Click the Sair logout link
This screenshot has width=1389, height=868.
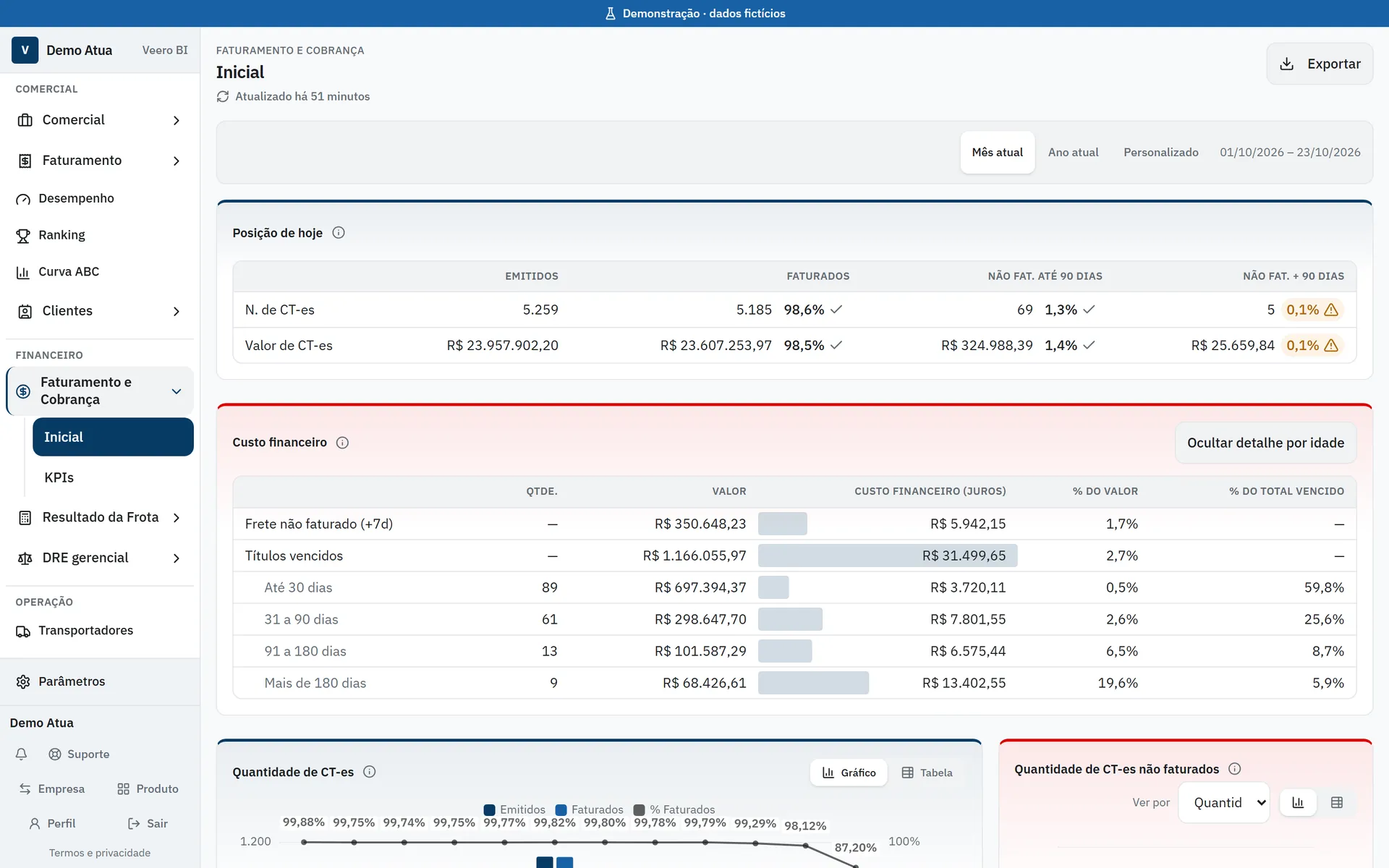tap(148, 823)
